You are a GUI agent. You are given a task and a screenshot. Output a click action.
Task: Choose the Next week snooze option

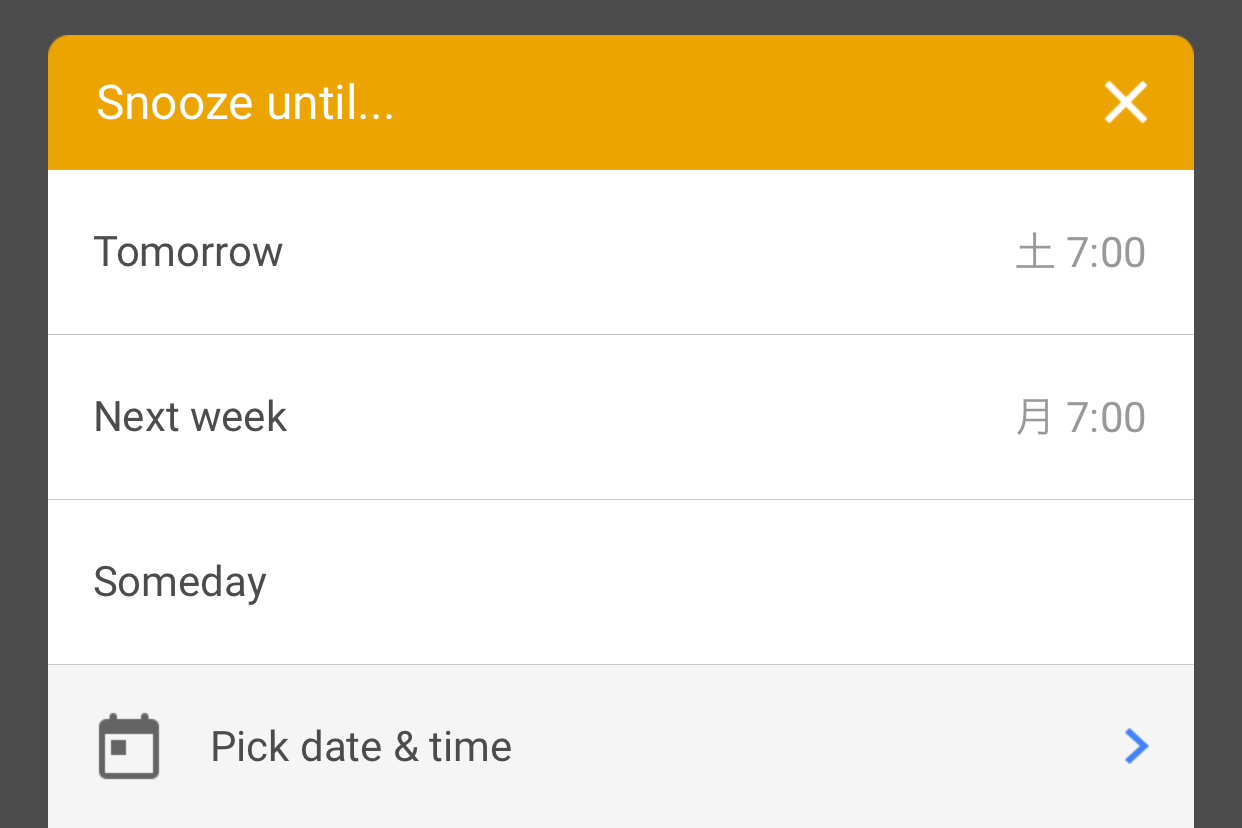tap(621, 417)
